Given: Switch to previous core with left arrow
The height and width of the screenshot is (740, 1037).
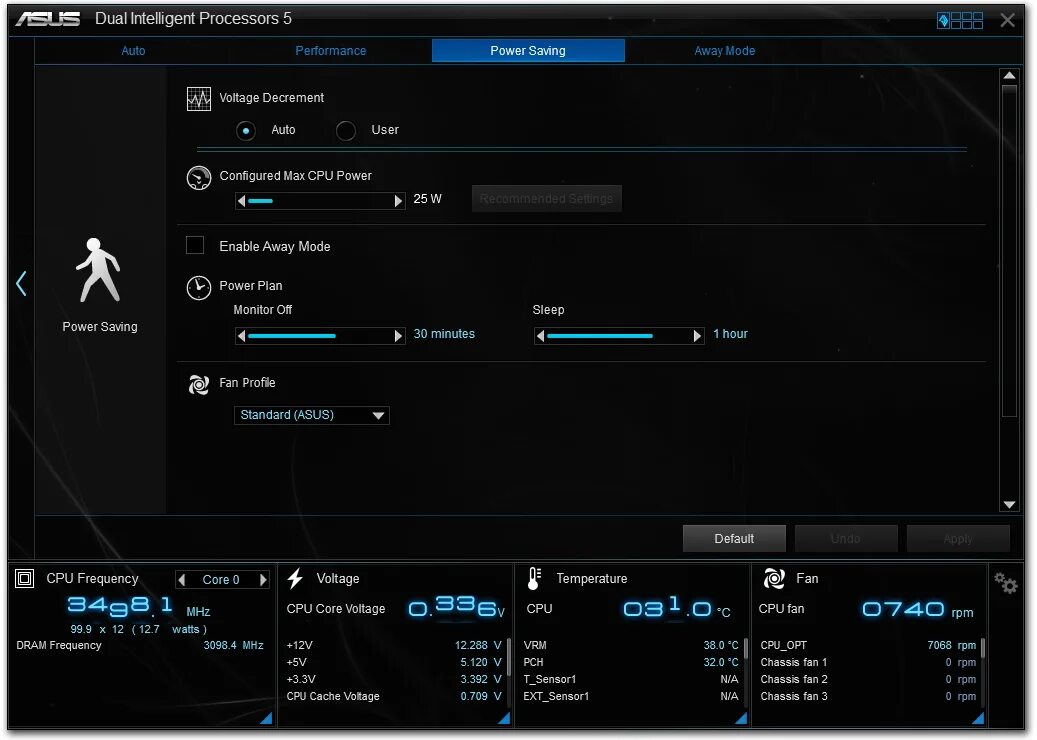Looking at the screenshot, I should tap(182, 580).
